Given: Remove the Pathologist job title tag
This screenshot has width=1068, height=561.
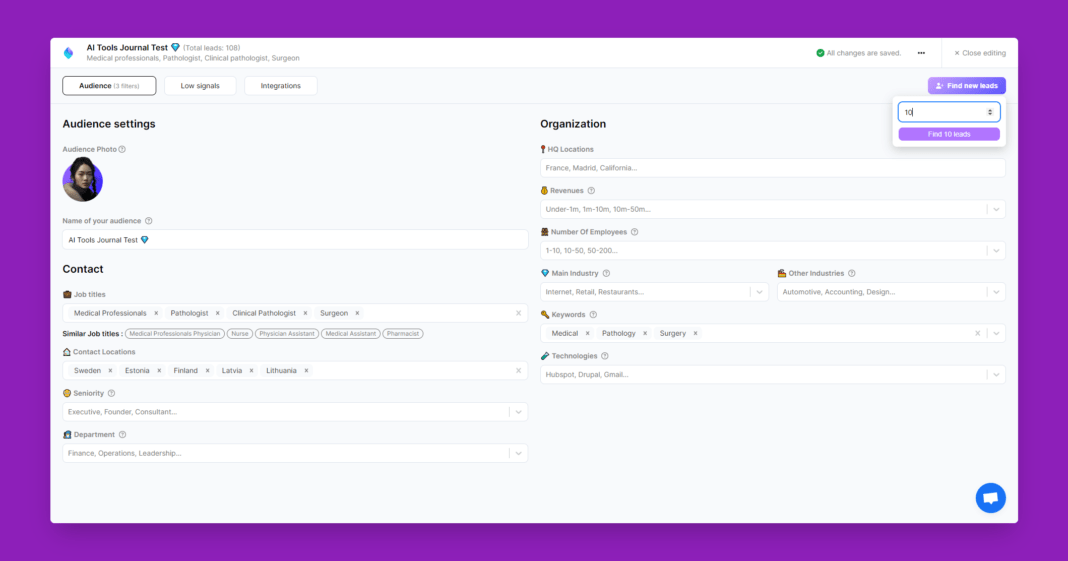Looking at the screenshot, I should pyautogui.click(x=217, y=313).
